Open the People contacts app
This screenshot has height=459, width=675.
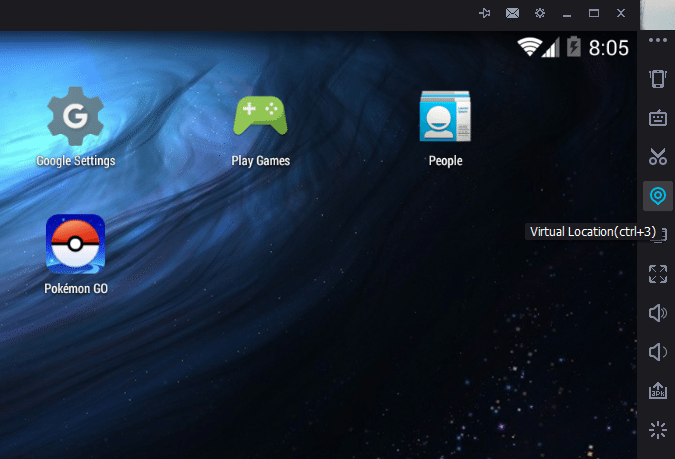[x=445, y=117]
